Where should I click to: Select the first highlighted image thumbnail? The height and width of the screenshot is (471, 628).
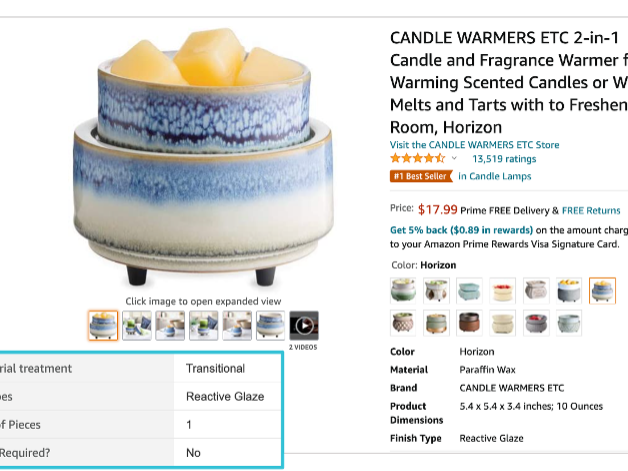(103, 326)
